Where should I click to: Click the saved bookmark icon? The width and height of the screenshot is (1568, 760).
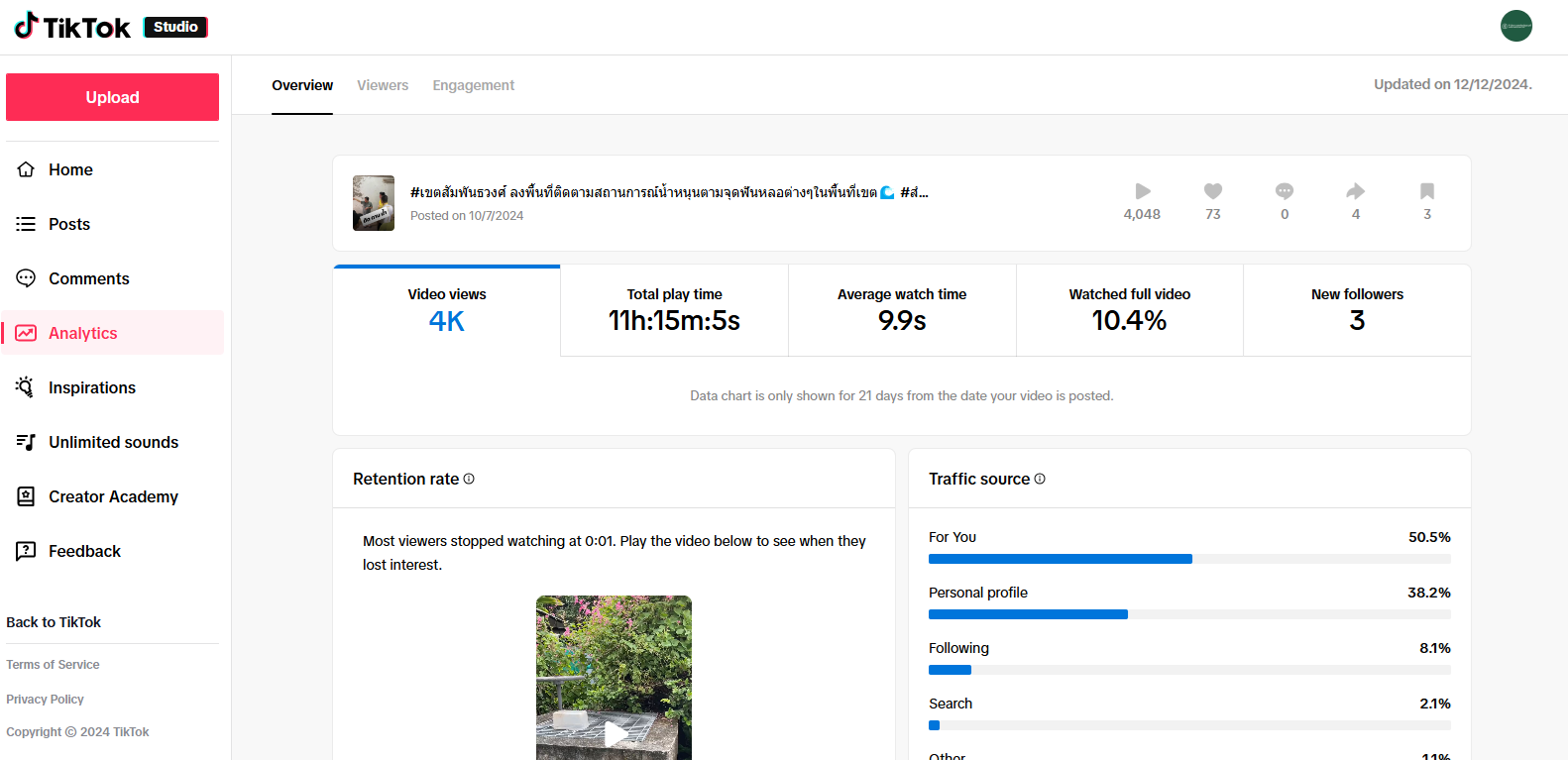coord(1426,191)
